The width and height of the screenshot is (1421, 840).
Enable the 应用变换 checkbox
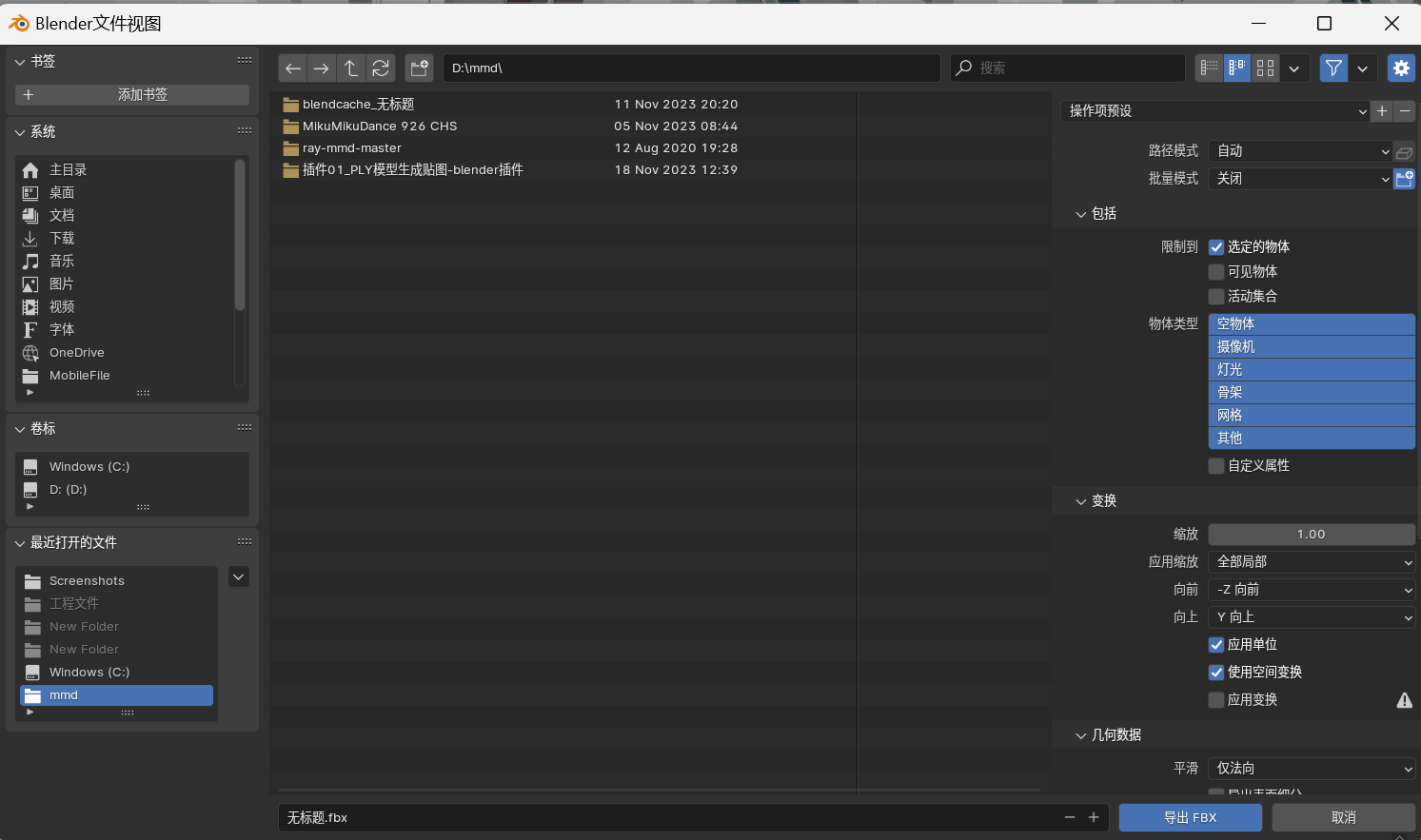tap(1216, 700)
